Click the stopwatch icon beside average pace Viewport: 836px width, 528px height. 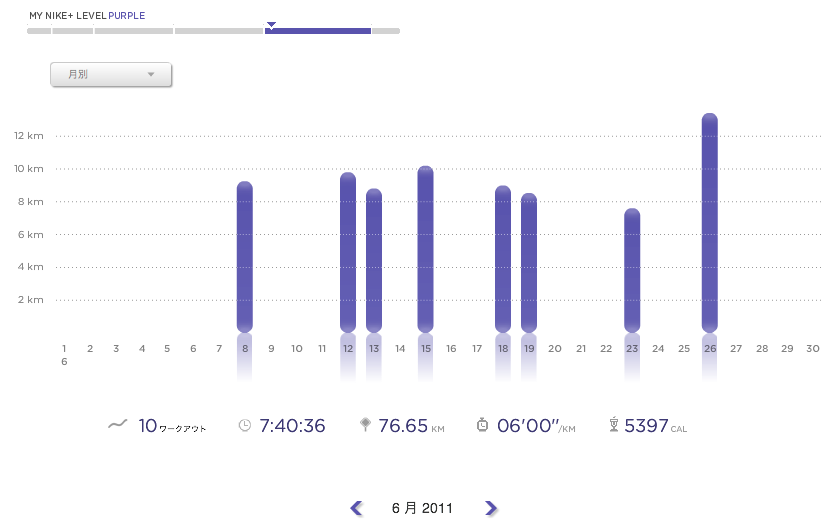tap(482, 425)
